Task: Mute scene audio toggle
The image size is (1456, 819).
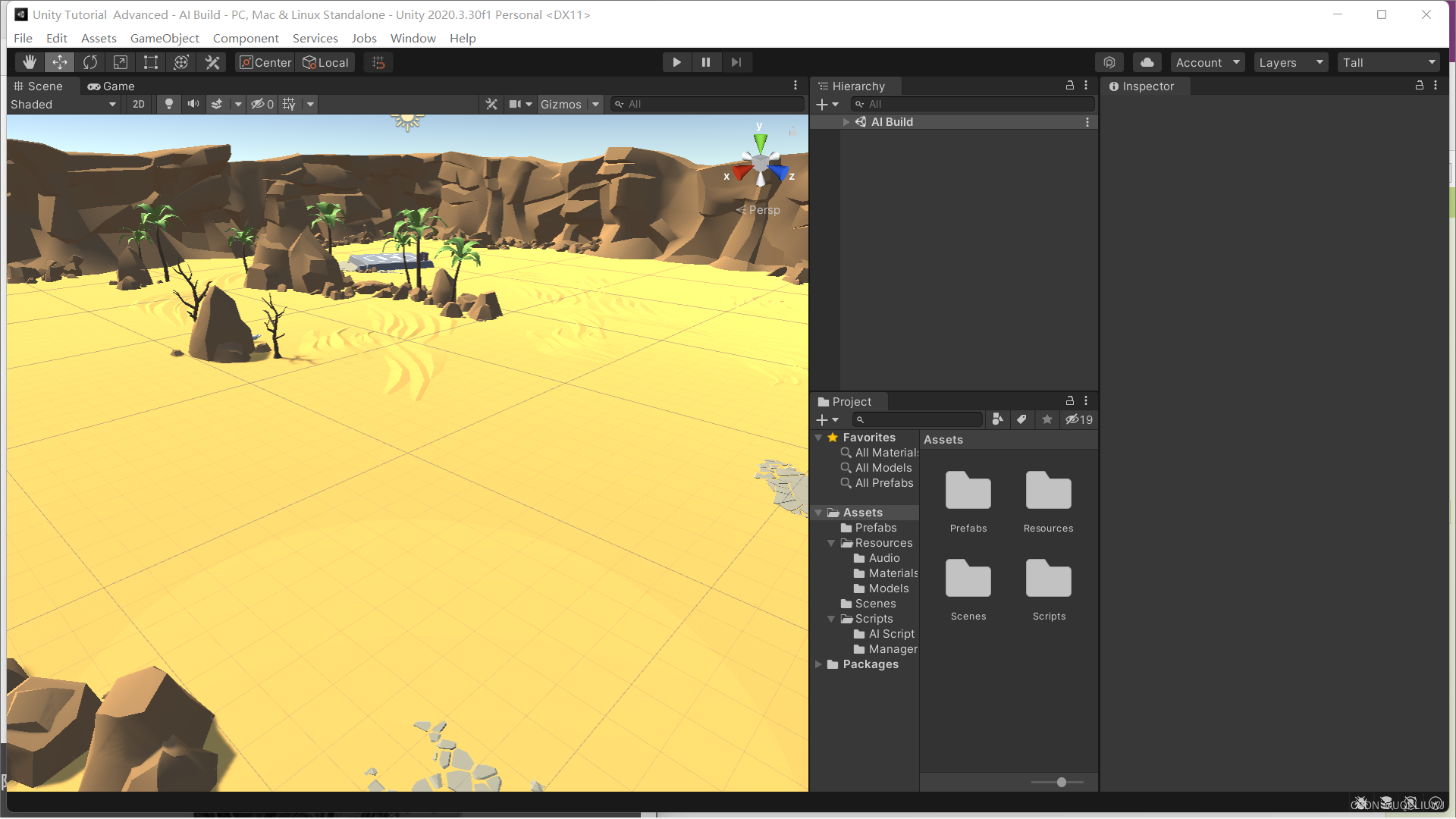Action: (x=193, y=104)
